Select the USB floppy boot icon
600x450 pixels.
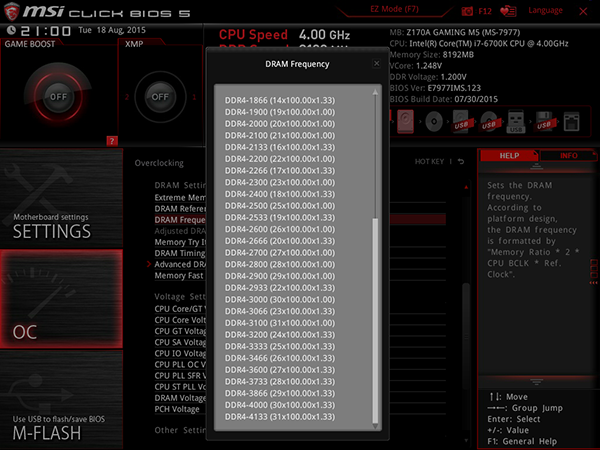pyautogui.click(x=544, y=122)
